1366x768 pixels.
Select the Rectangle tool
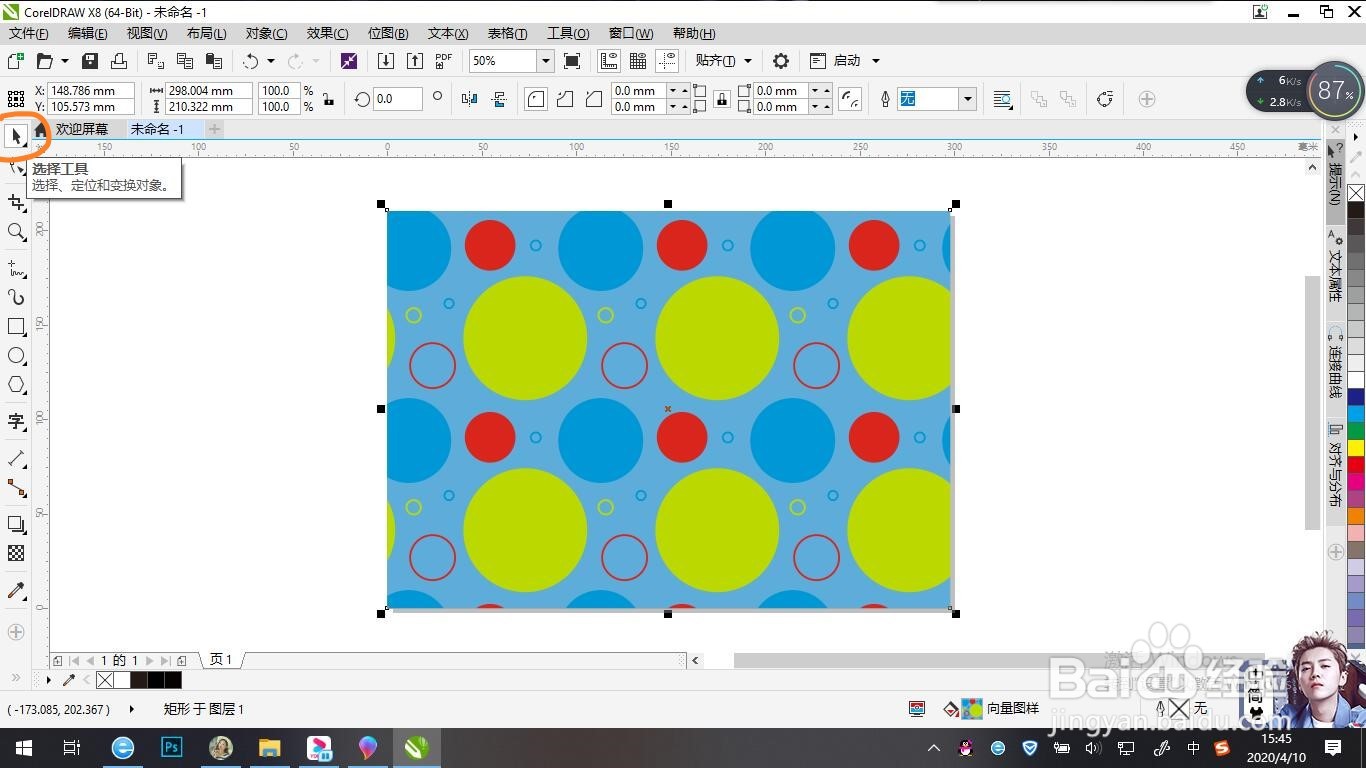[x=16, y=327]
